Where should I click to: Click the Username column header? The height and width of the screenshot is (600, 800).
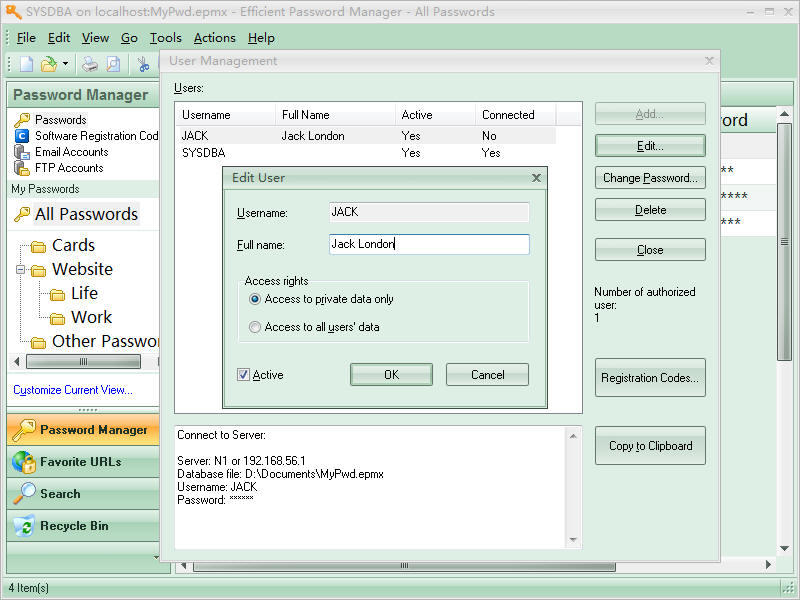226,115
